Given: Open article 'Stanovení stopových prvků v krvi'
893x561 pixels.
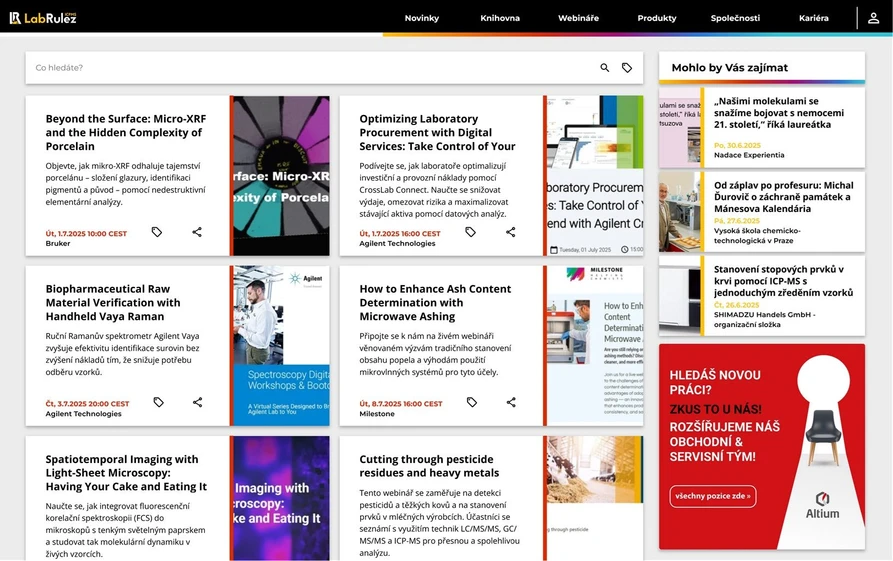Looking at the screenshot, I should [x=784, y=281].
